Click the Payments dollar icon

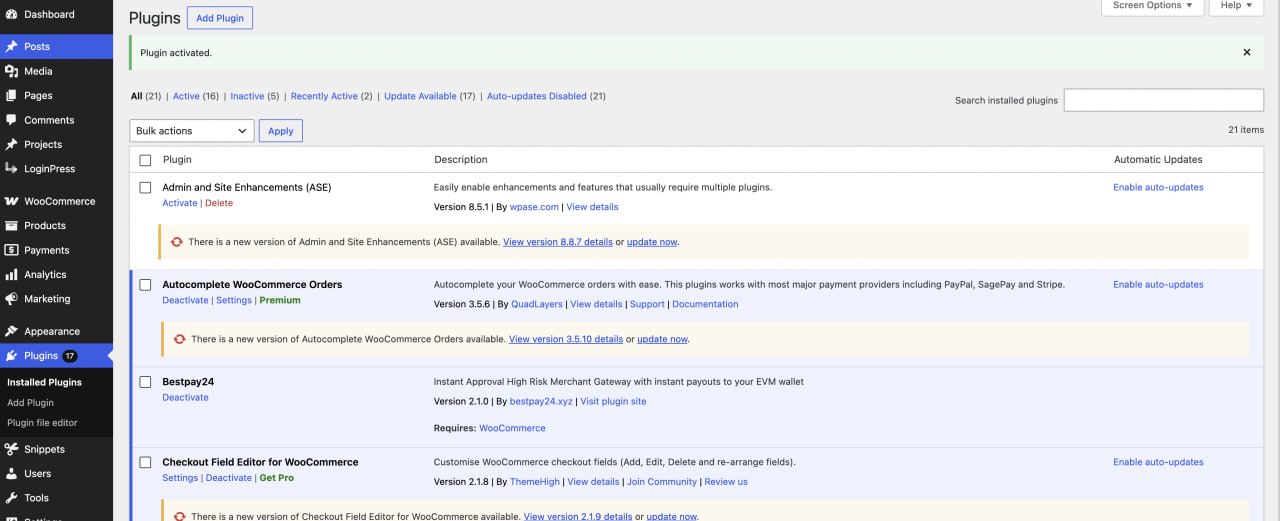[x=11, y=250]
